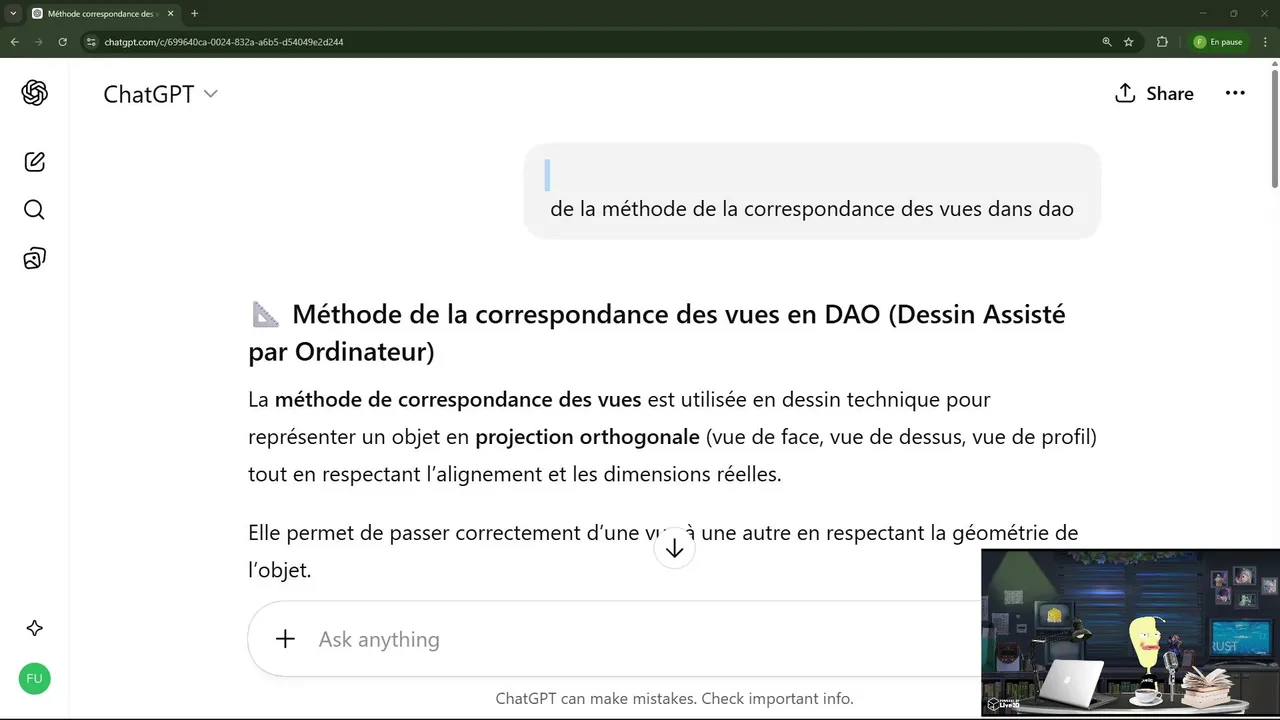This screenshot has width=1280, height=720.
Task: Open the images library sidebar icon
Action: [x=34, y=259]
